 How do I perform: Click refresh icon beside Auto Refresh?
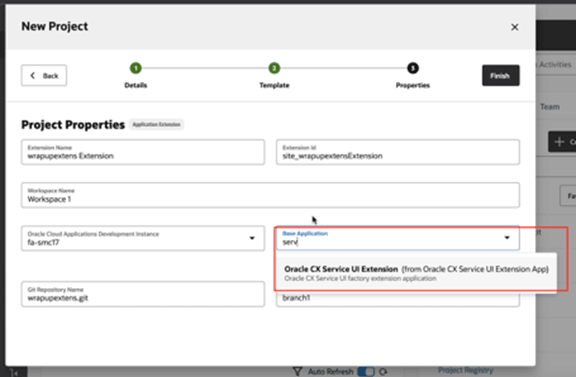coord(383,372)
